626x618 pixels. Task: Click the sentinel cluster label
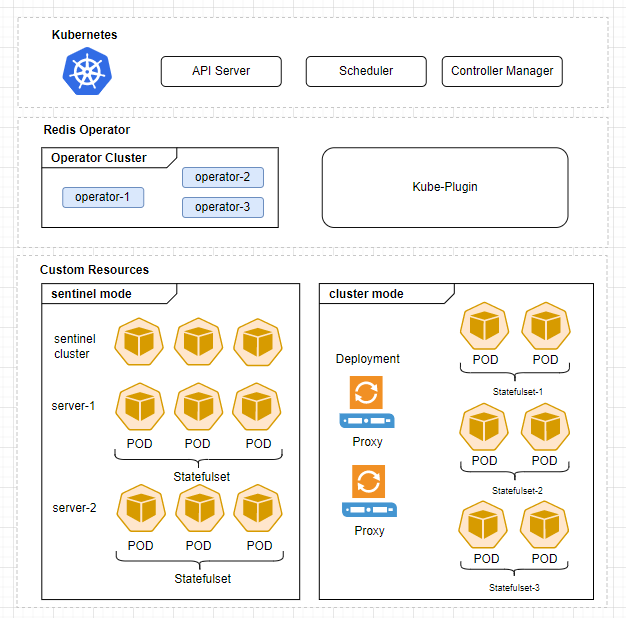[75, 346]
